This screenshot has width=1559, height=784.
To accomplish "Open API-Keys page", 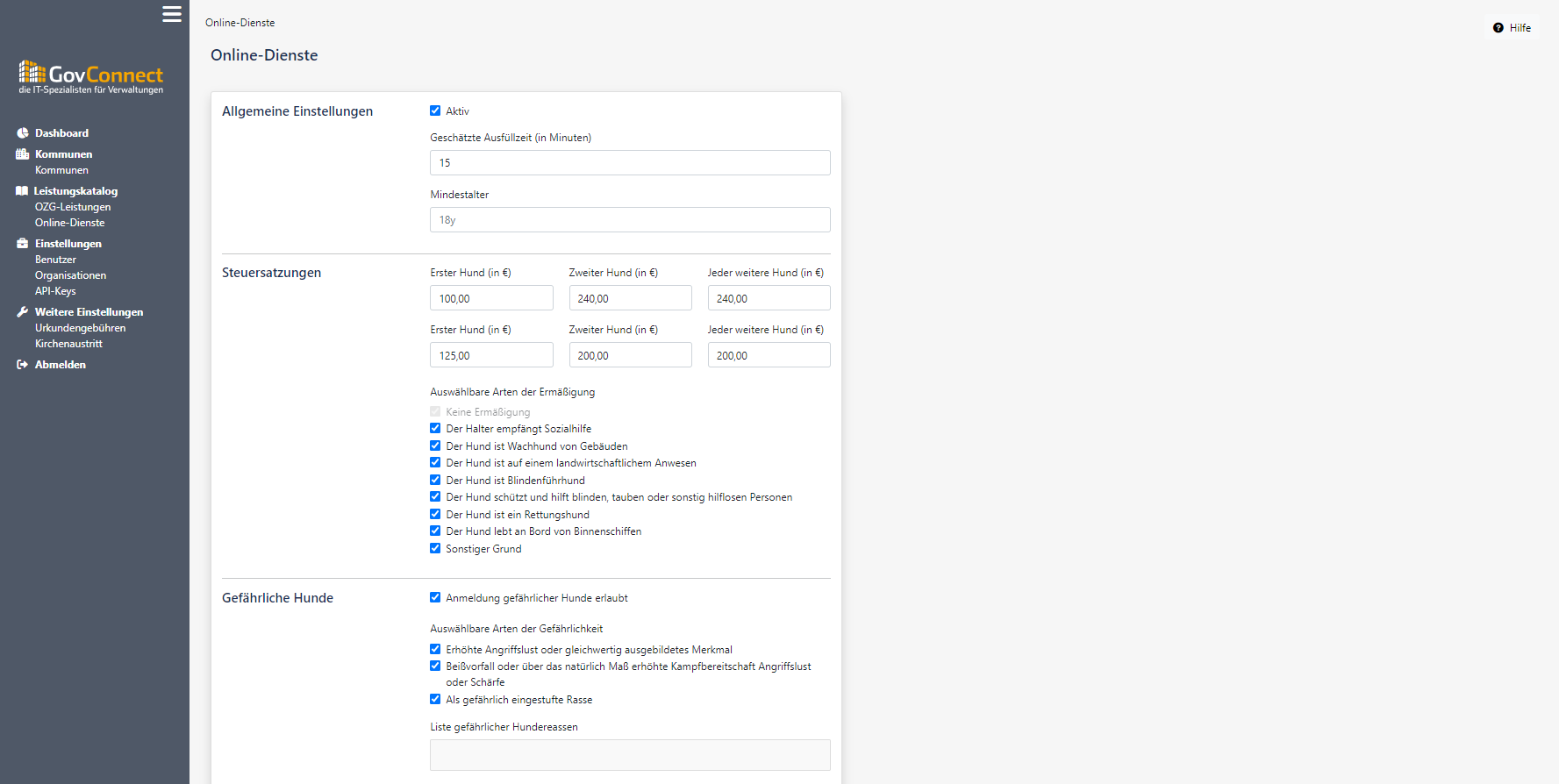I will [55, 291].
